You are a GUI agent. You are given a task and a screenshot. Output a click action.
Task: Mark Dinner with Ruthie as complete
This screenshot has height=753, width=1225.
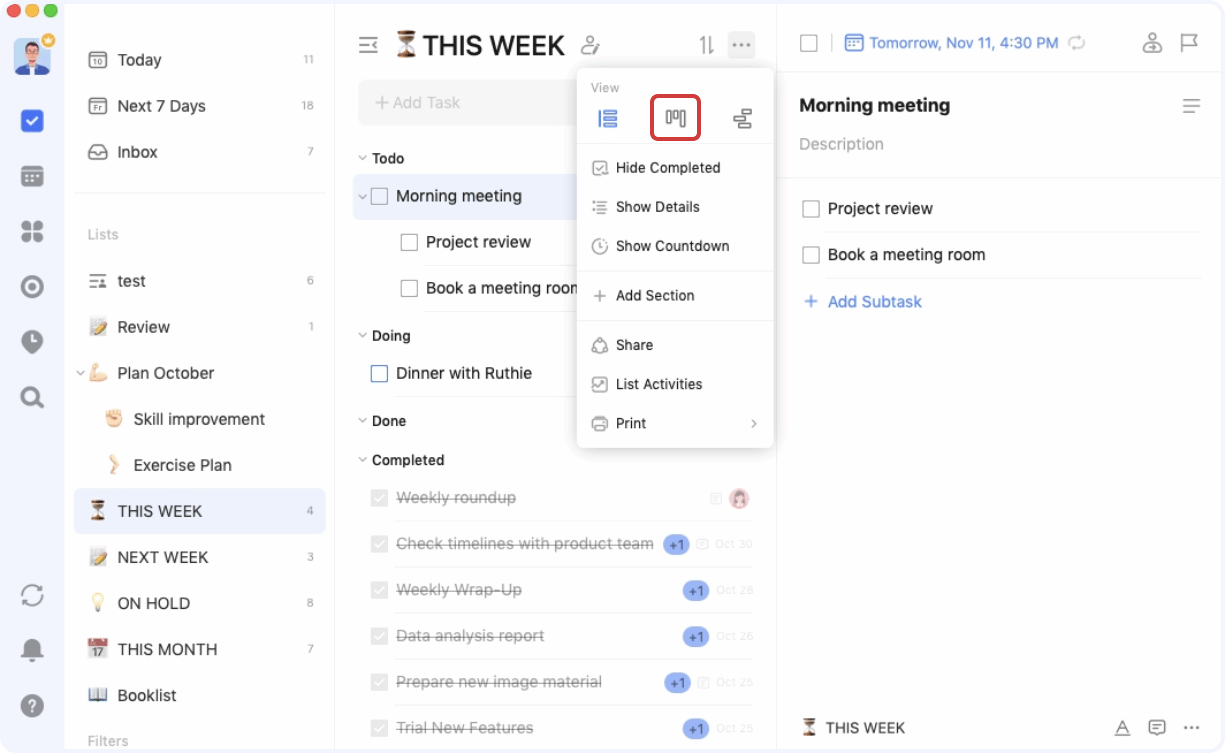(379, 373)
